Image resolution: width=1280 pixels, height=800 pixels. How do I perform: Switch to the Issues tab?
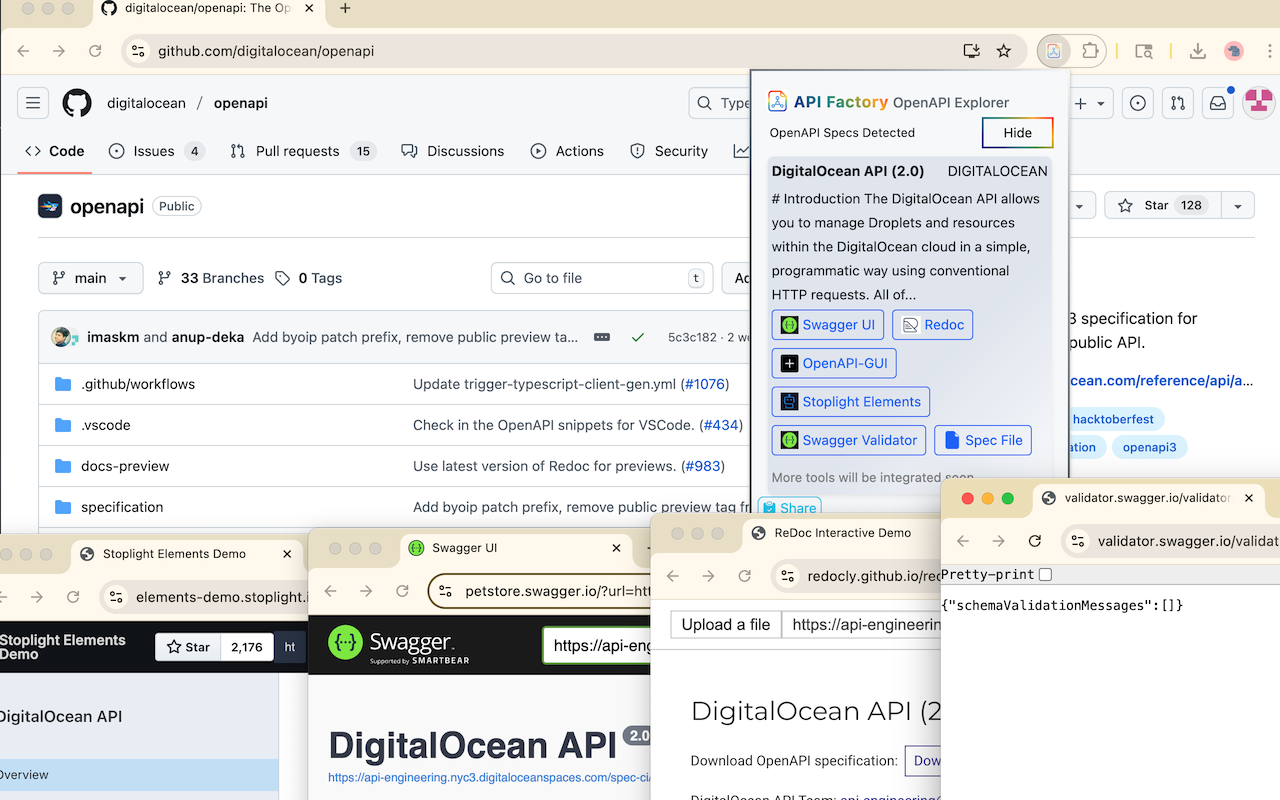pos(155,151)
